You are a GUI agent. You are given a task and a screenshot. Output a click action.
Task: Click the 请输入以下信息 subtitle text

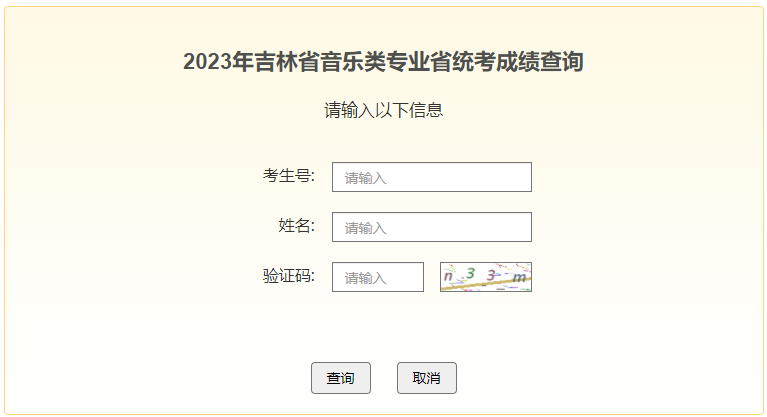pos(383,110)
